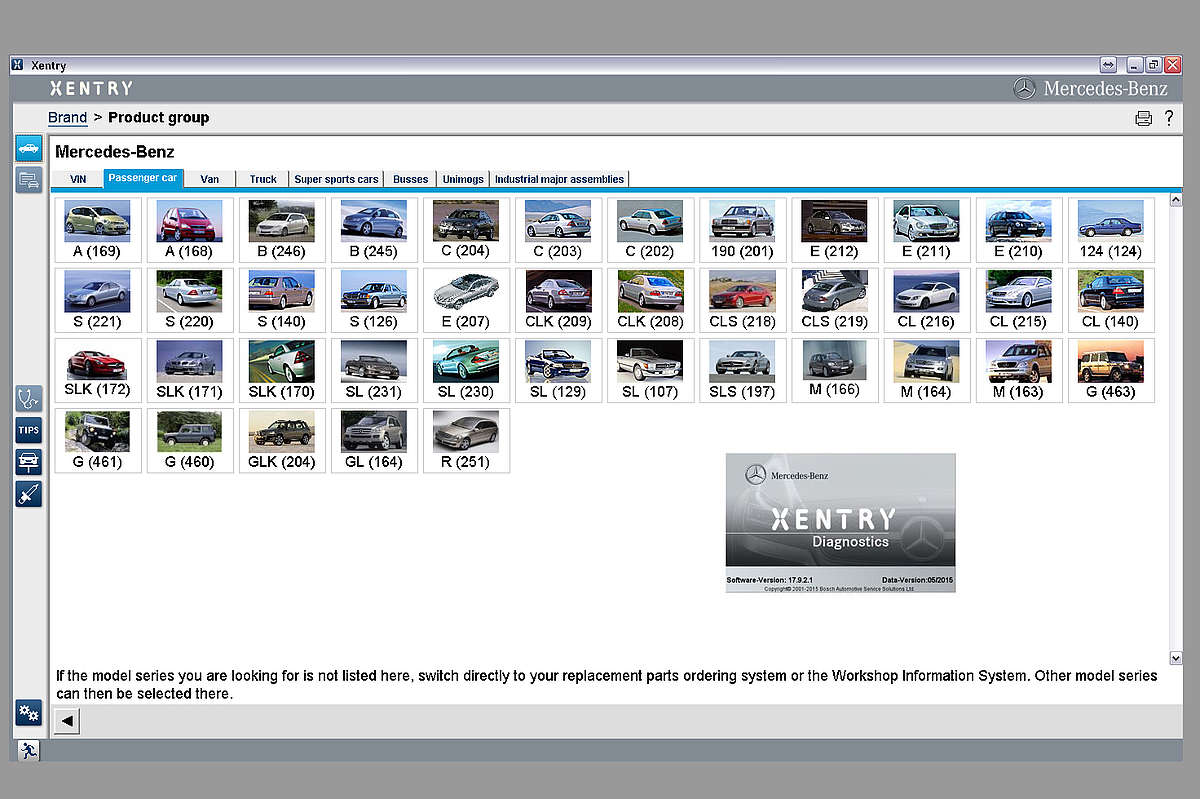Screen dimensions: 1200x799
Task: Choose the CLK (208) model
Action: [x=649, y=300]
